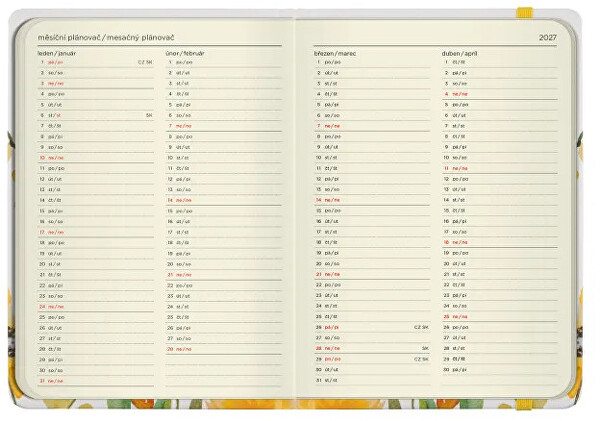
Task: Select January row "17 ne/ne"
Action: click(96, 232)
